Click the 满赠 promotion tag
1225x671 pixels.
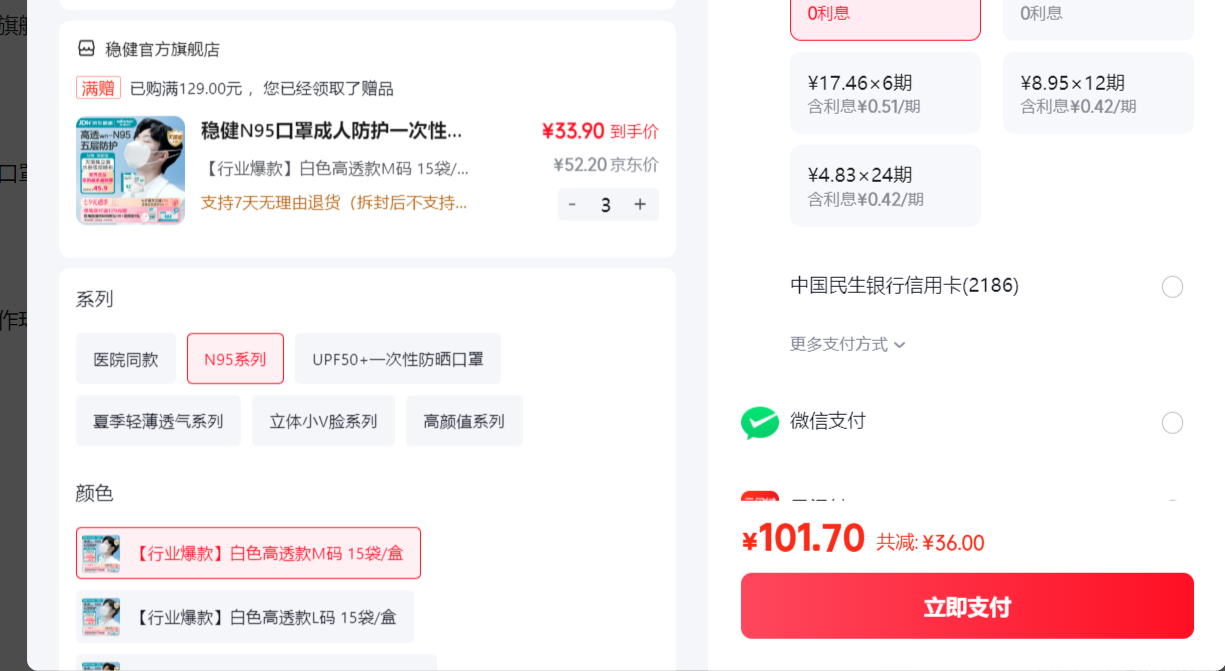coord(99,88)
